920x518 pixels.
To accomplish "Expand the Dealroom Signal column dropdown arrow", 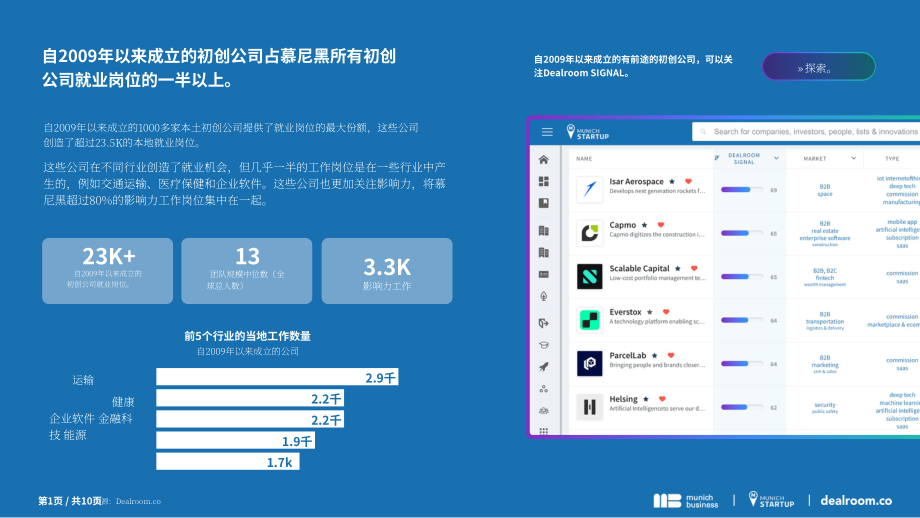I will (x=776, y=158).
